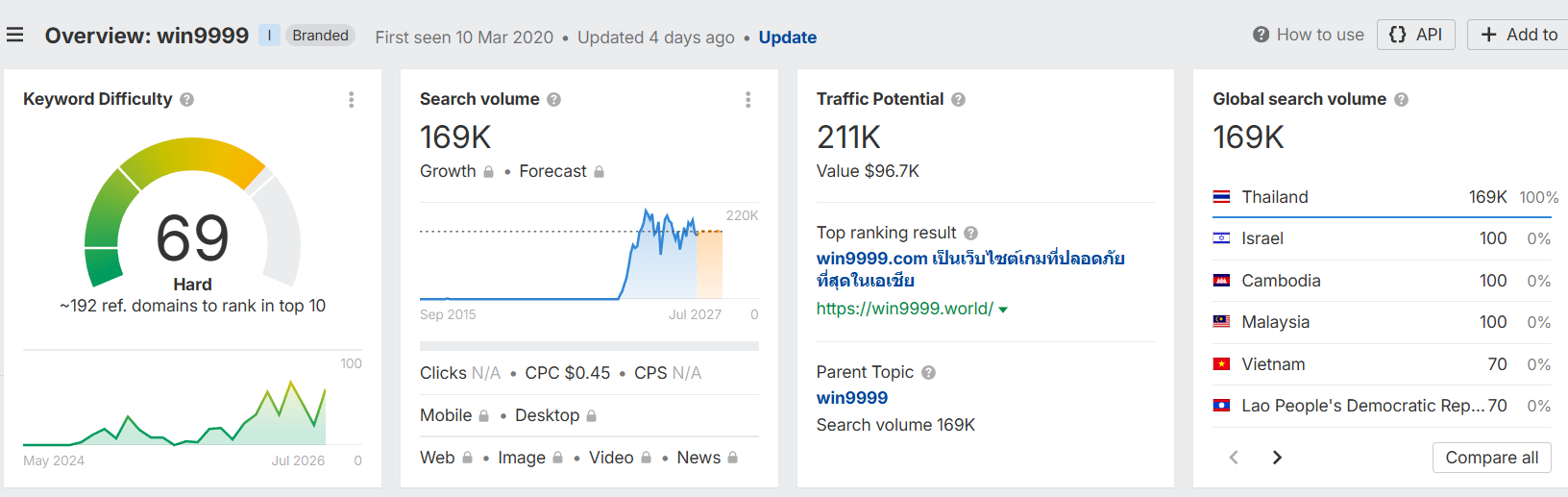The image size is (1568, 497).
Task: Click the Vietnam flag icon
Action: (x=1222, y=364)
